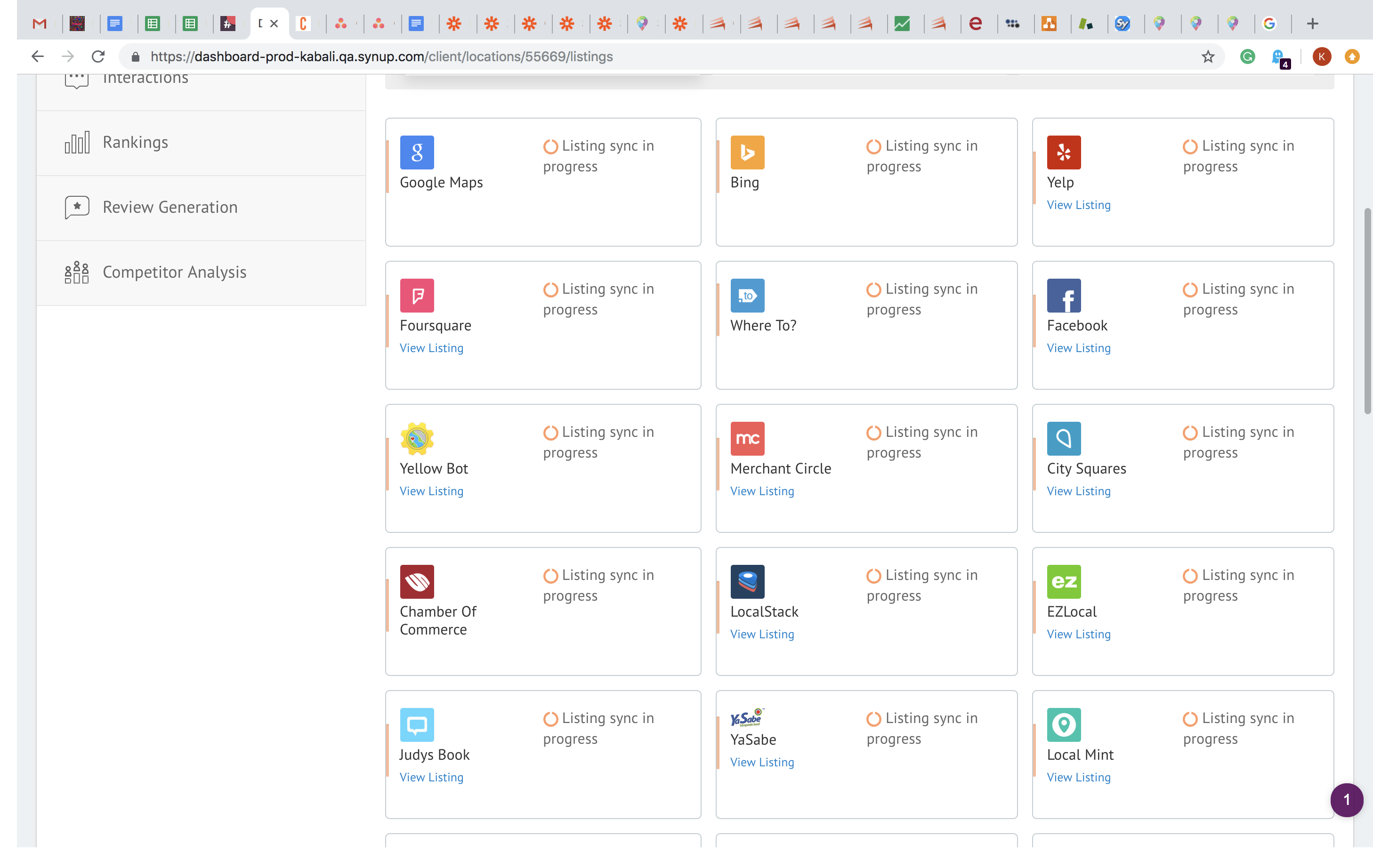Switch to the Google tab
Image resolution: width=1373 pixels, height=868 pixels.
tap(1269, 24)
